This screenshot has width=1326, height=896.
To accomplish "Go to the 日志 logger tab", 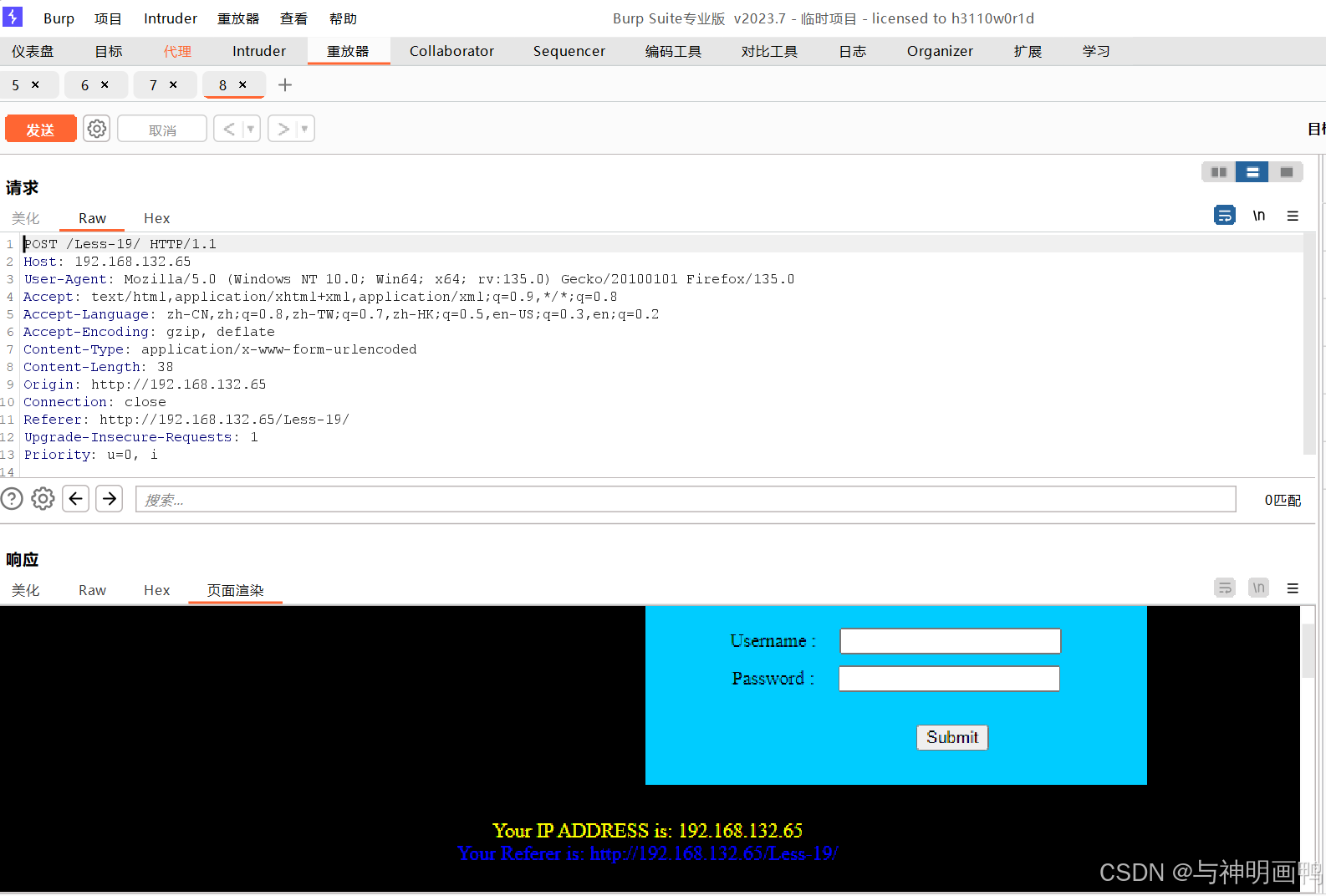I will pyautogui.click(x=853, y=51).
